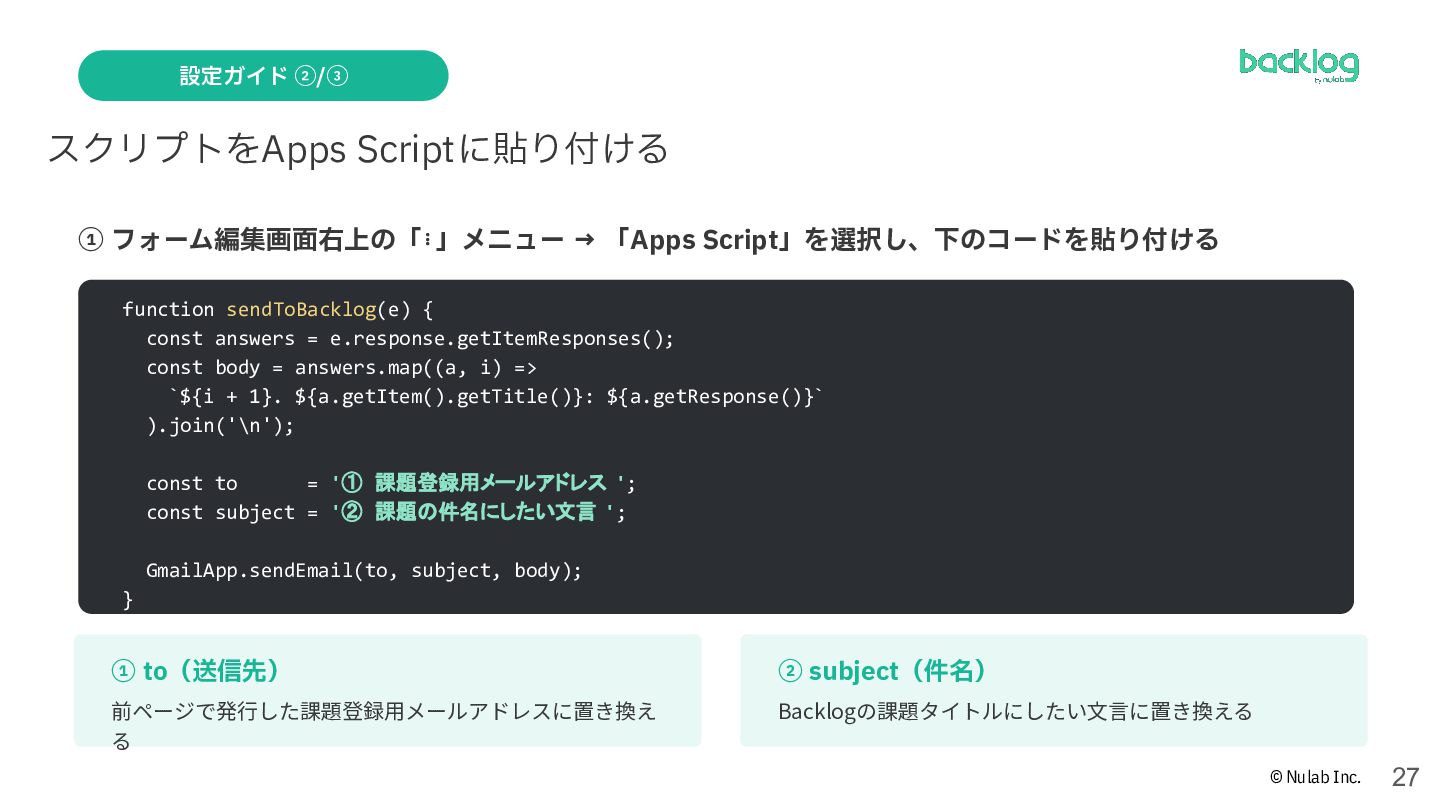Click the heading '② subject（件名）'
The image size is (1440, 810).
point(884,670)
